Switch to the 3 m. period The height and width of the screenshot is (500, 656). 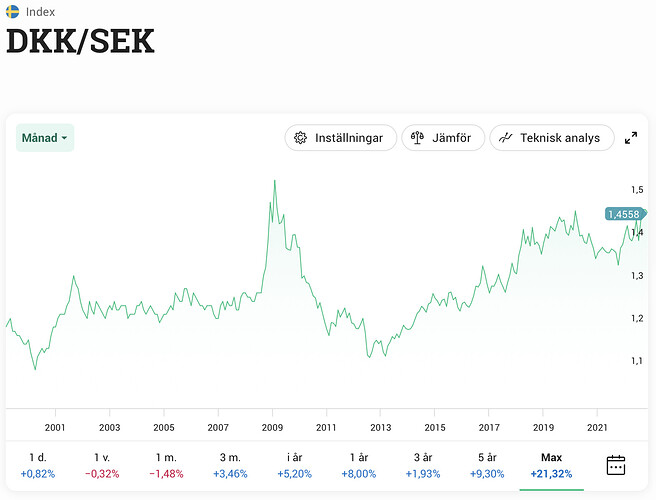click(230, 465)
